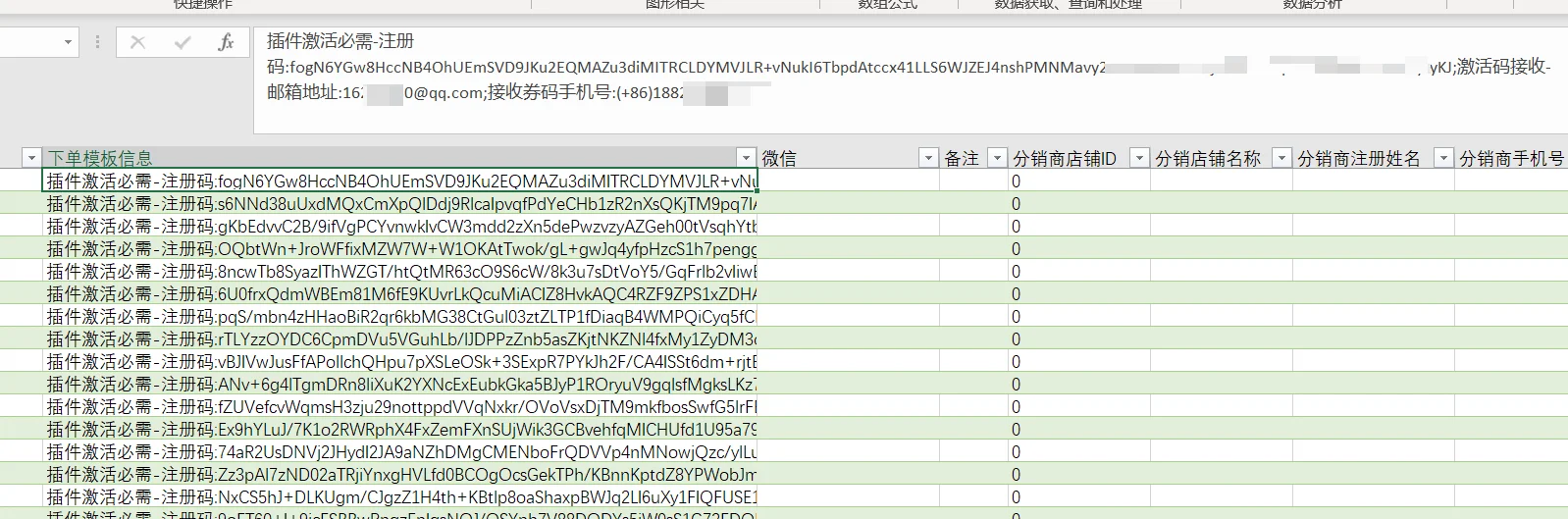The height and width of the screenshot is (519, 1568).
Task: Select the cell with code starting 74aR2UsDNVj2
Action: point(400,451)
